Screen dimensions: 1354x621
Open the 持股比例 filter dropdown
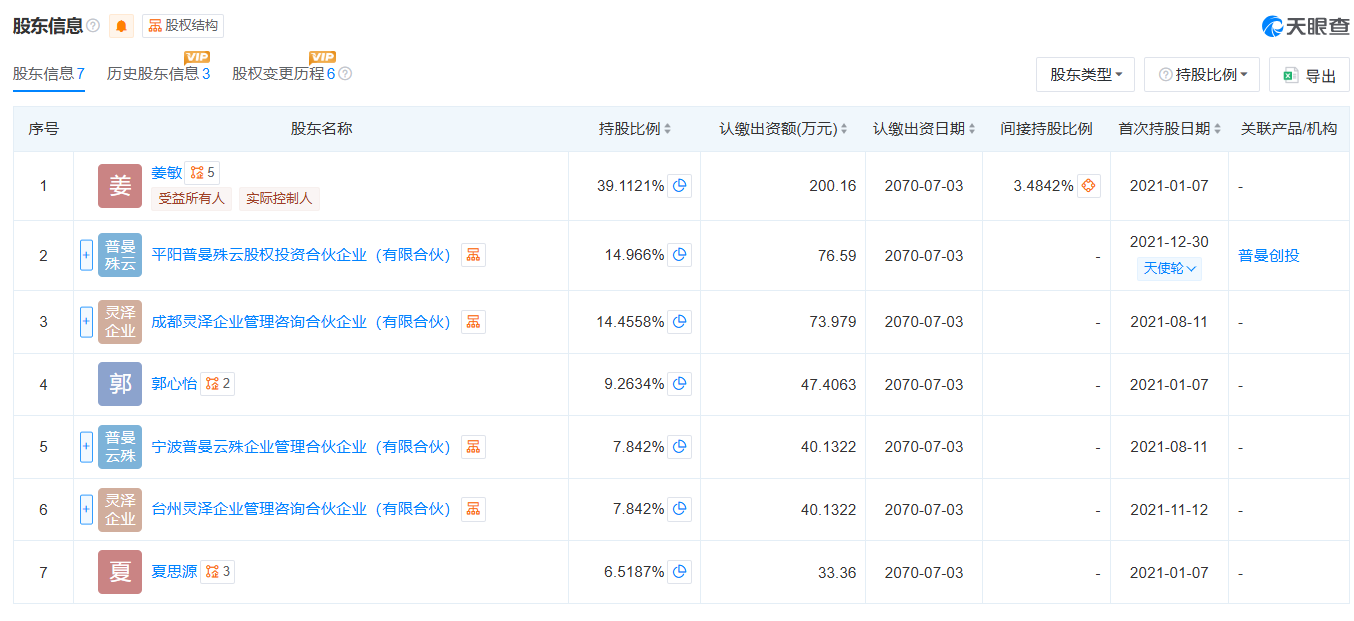point(1201,74)
